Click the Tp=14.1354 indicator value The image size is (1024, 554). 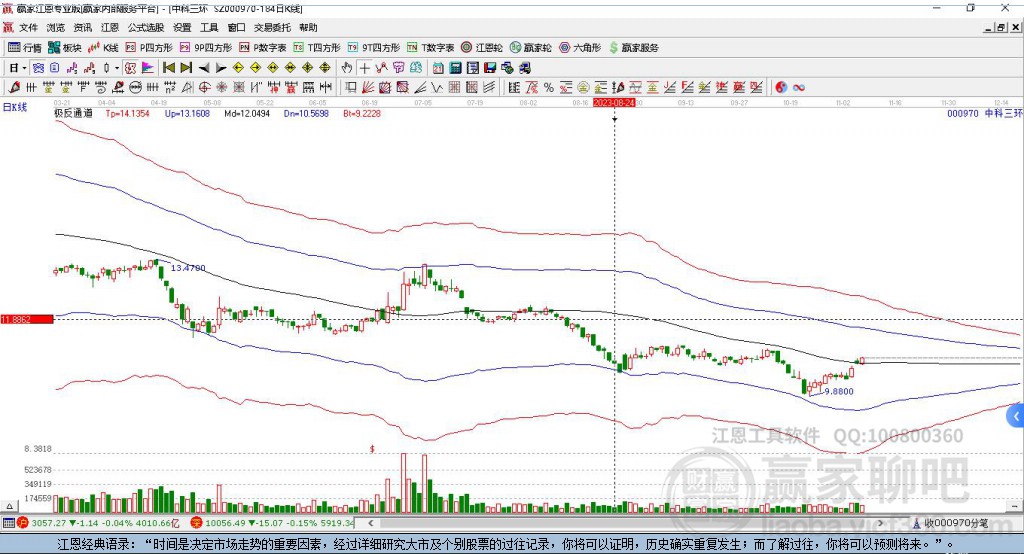[127, 113]
